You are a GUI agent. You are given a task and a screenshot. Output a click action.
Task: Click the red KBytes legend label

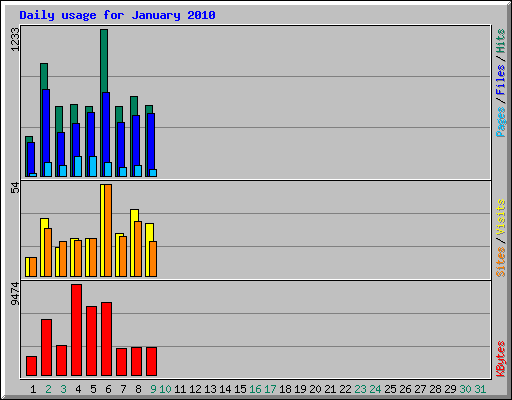click(x=500, y=359)
